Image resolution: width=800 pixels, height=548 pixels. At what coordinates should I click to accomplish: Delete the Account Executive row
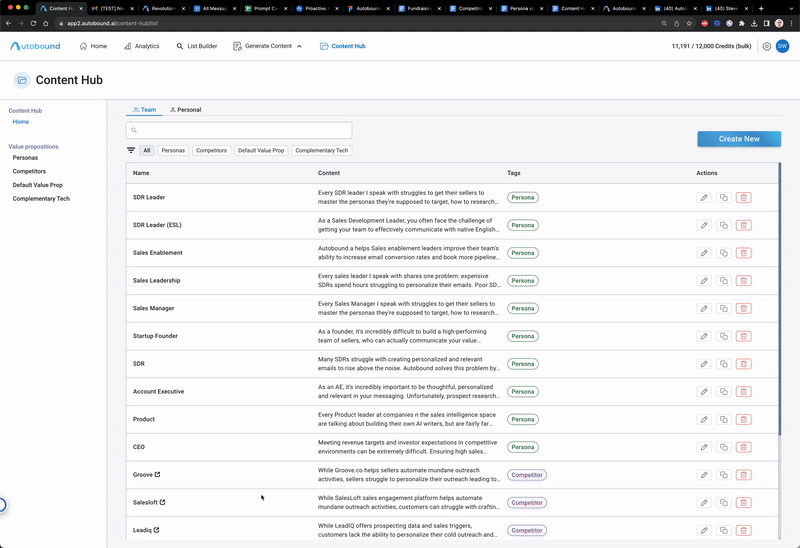743,392
